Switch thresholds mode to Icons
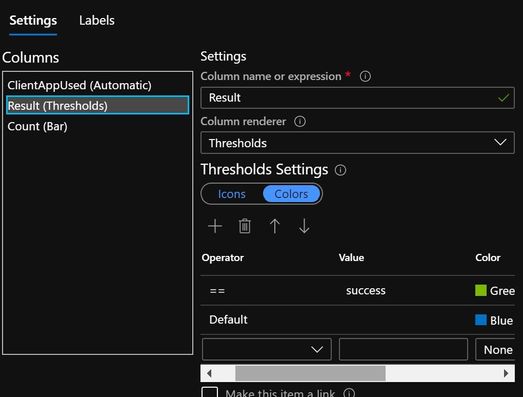This screenshot has width=523, height=397. 231,194
